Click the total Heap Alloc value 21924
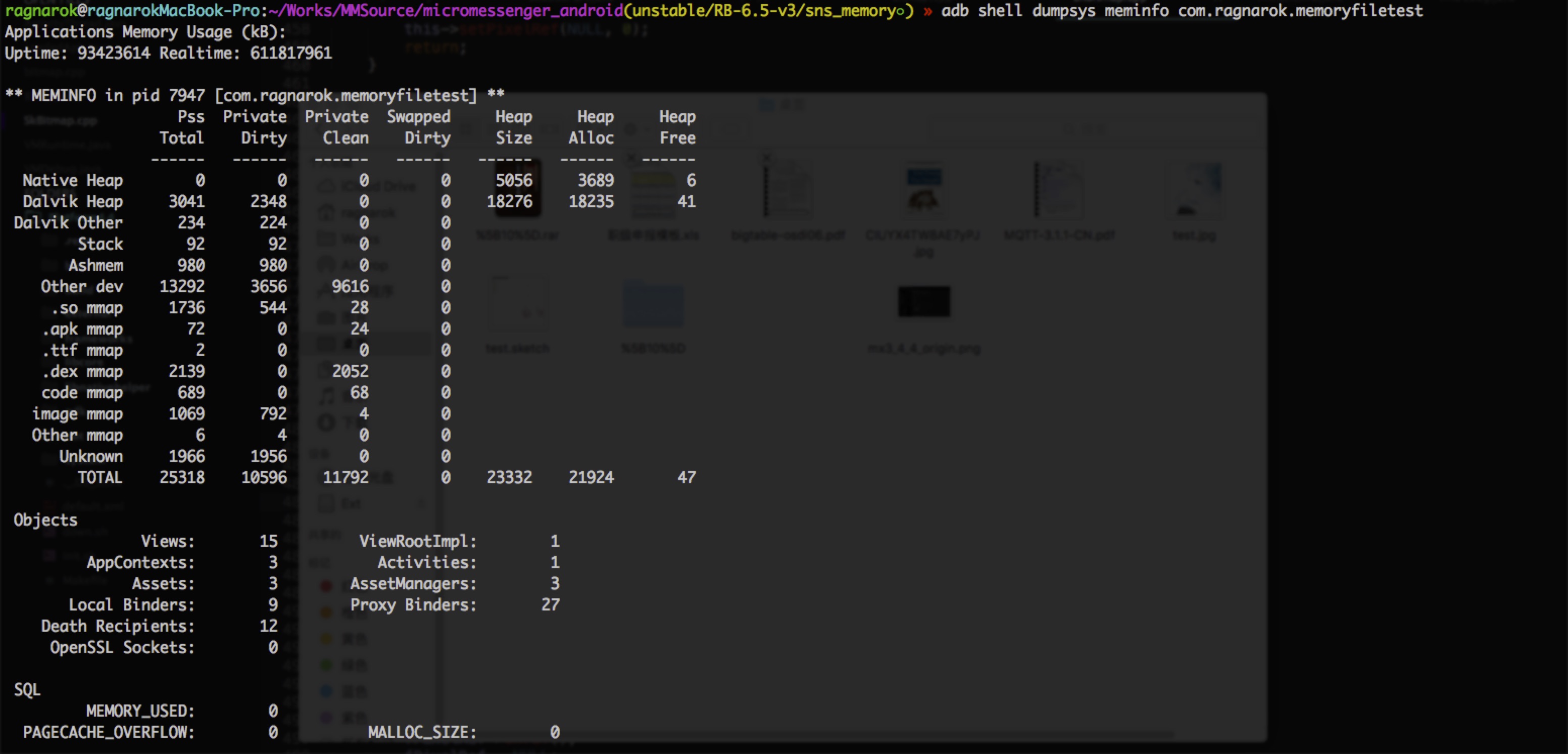This screenshot has width=1568, height=754. pos(591,478)
